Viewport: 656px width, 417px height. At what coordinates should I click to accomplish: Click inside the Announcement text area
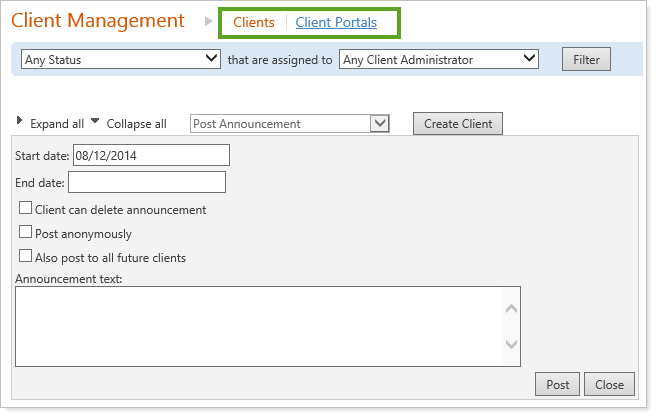(258, 327)
